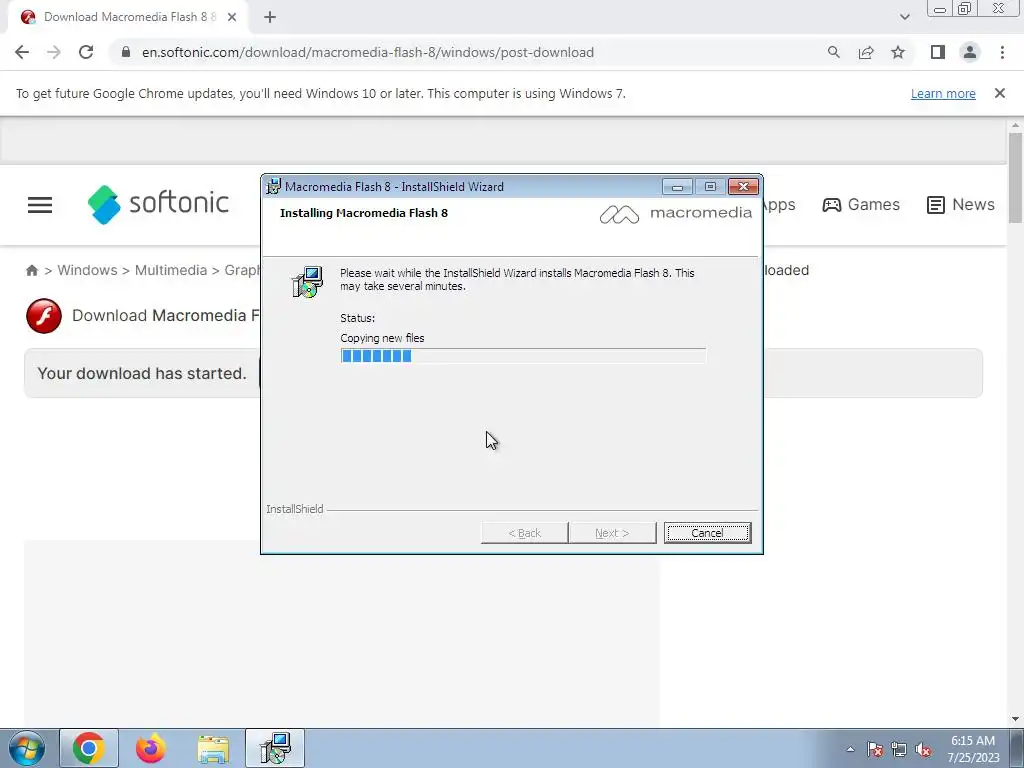Open the Windows Start orb

26,748
